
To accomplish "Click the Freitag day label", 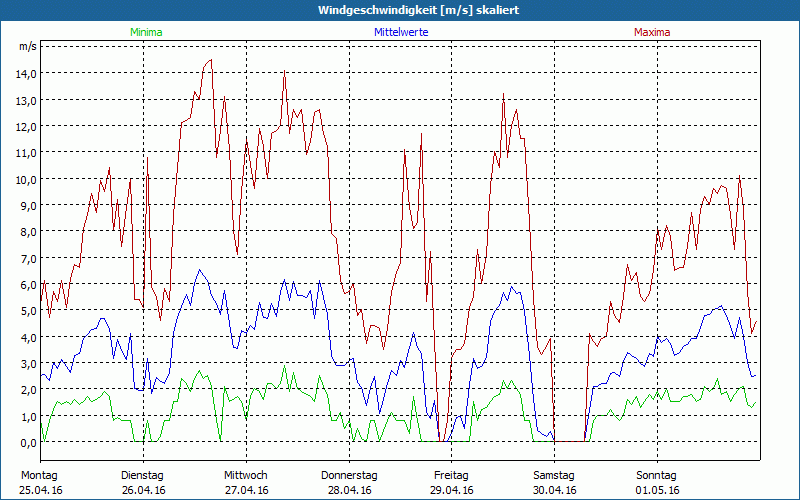I will 452,476.
